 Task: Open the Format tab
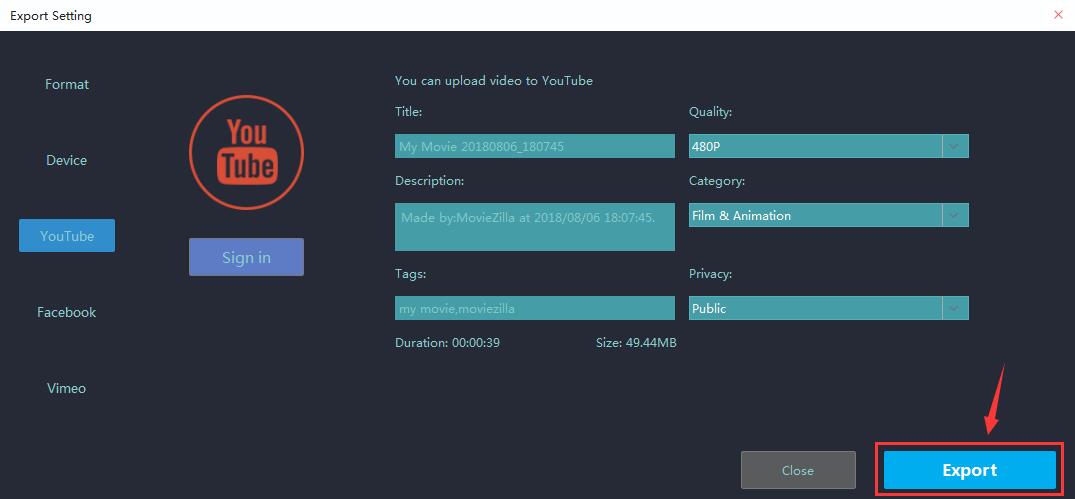[67, 84]
